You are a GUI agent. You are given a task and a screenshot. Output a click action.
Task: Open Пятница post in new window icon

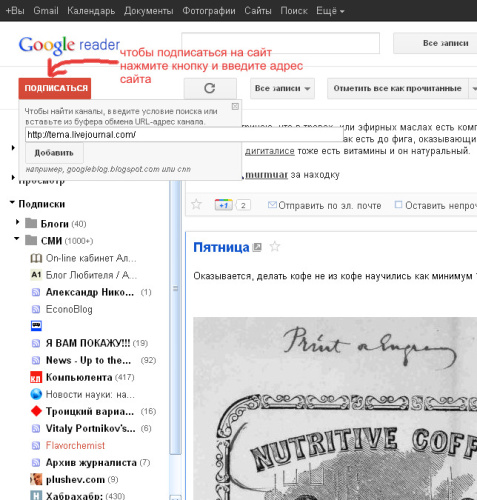[x=257, y=247]
